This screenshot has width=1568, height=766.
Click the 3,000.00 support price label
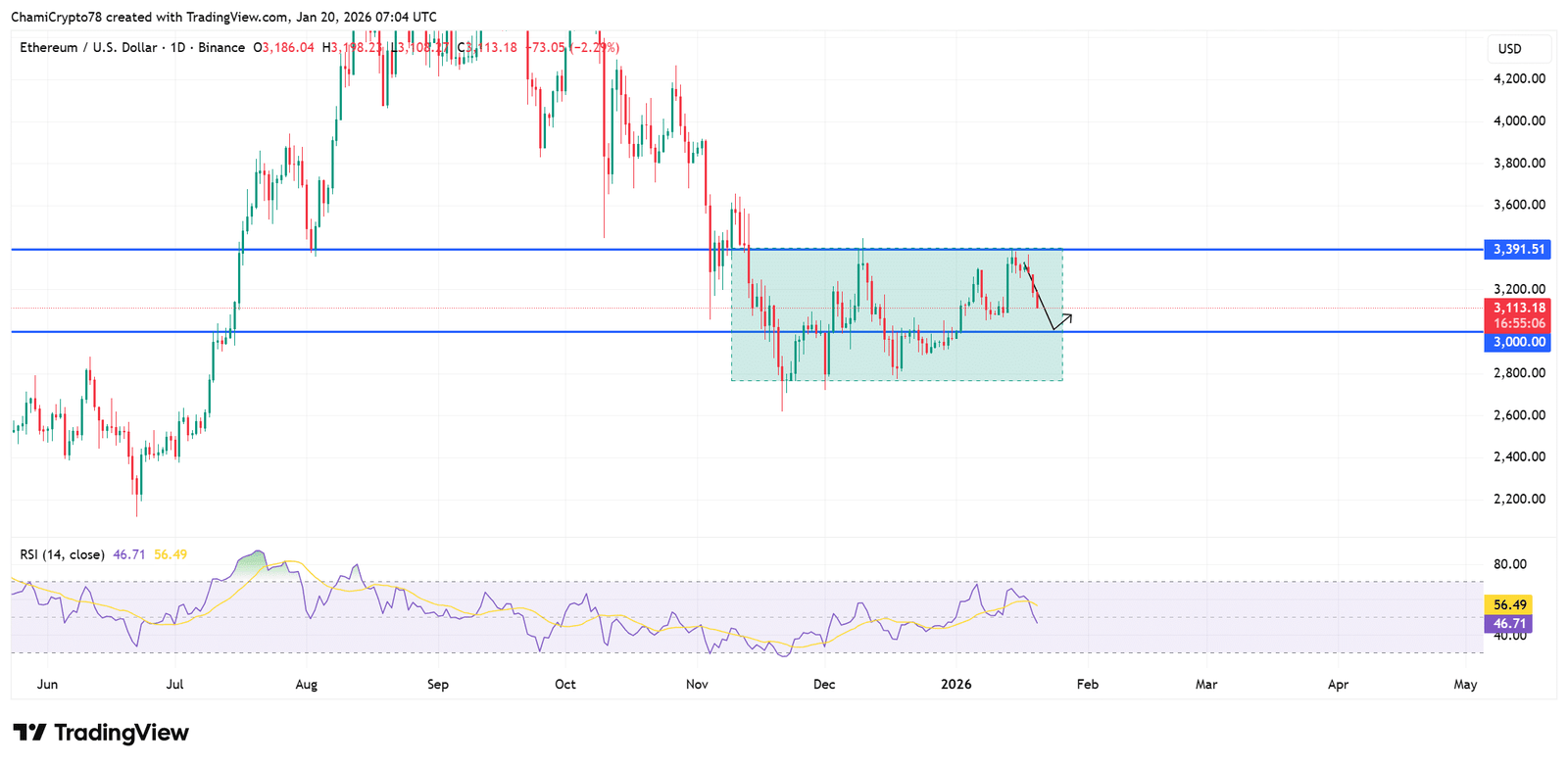[x=1518, y=342]
